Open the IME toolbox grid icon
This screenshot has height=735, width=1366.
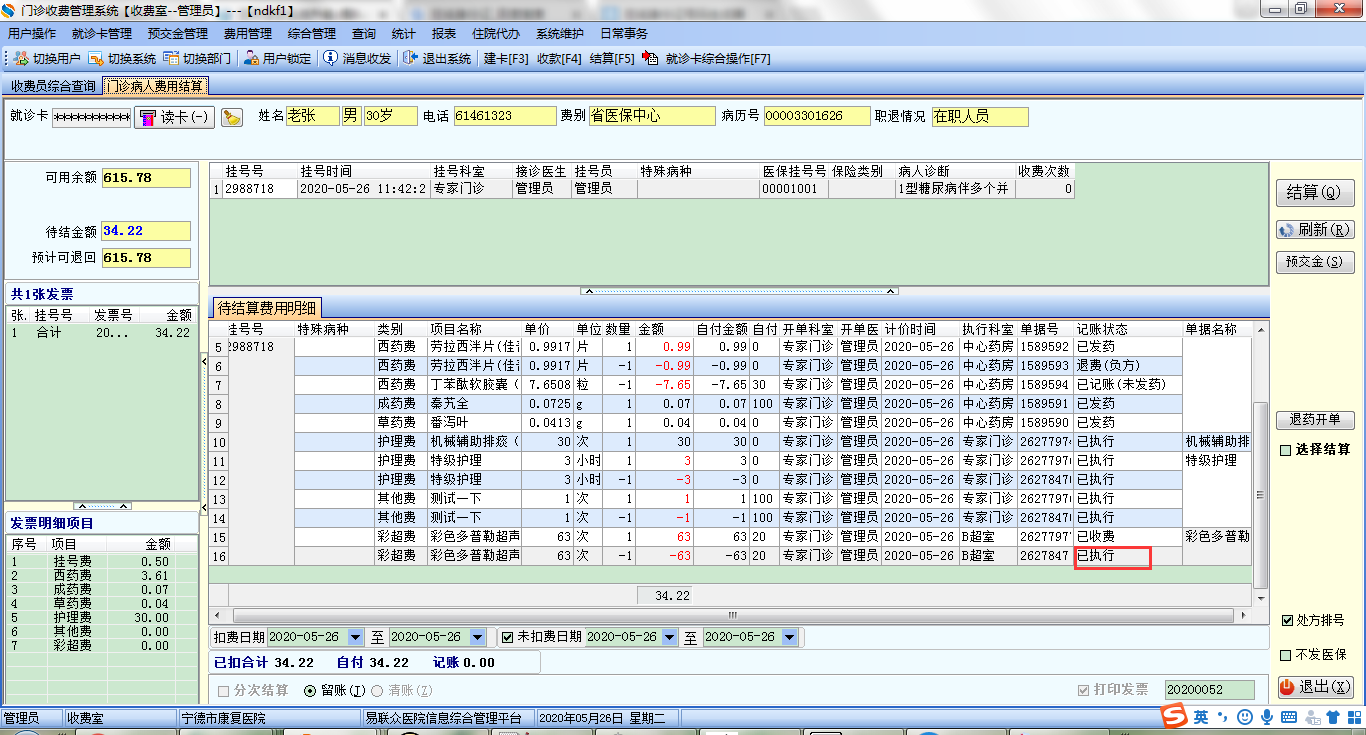pyautogui.click(x=1353, y=717)
